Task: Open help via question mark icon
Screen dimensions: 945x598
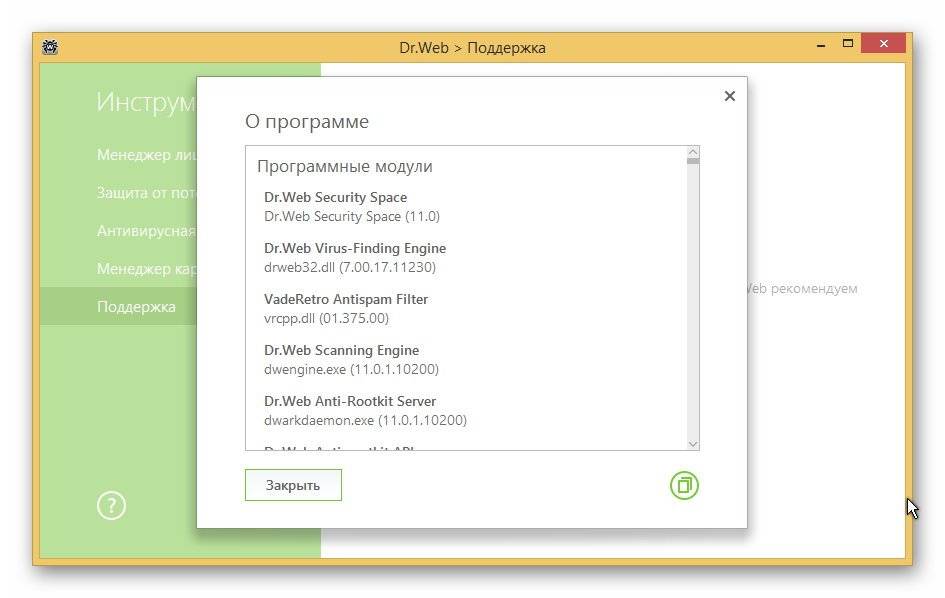Action: (x=111, y=506)
